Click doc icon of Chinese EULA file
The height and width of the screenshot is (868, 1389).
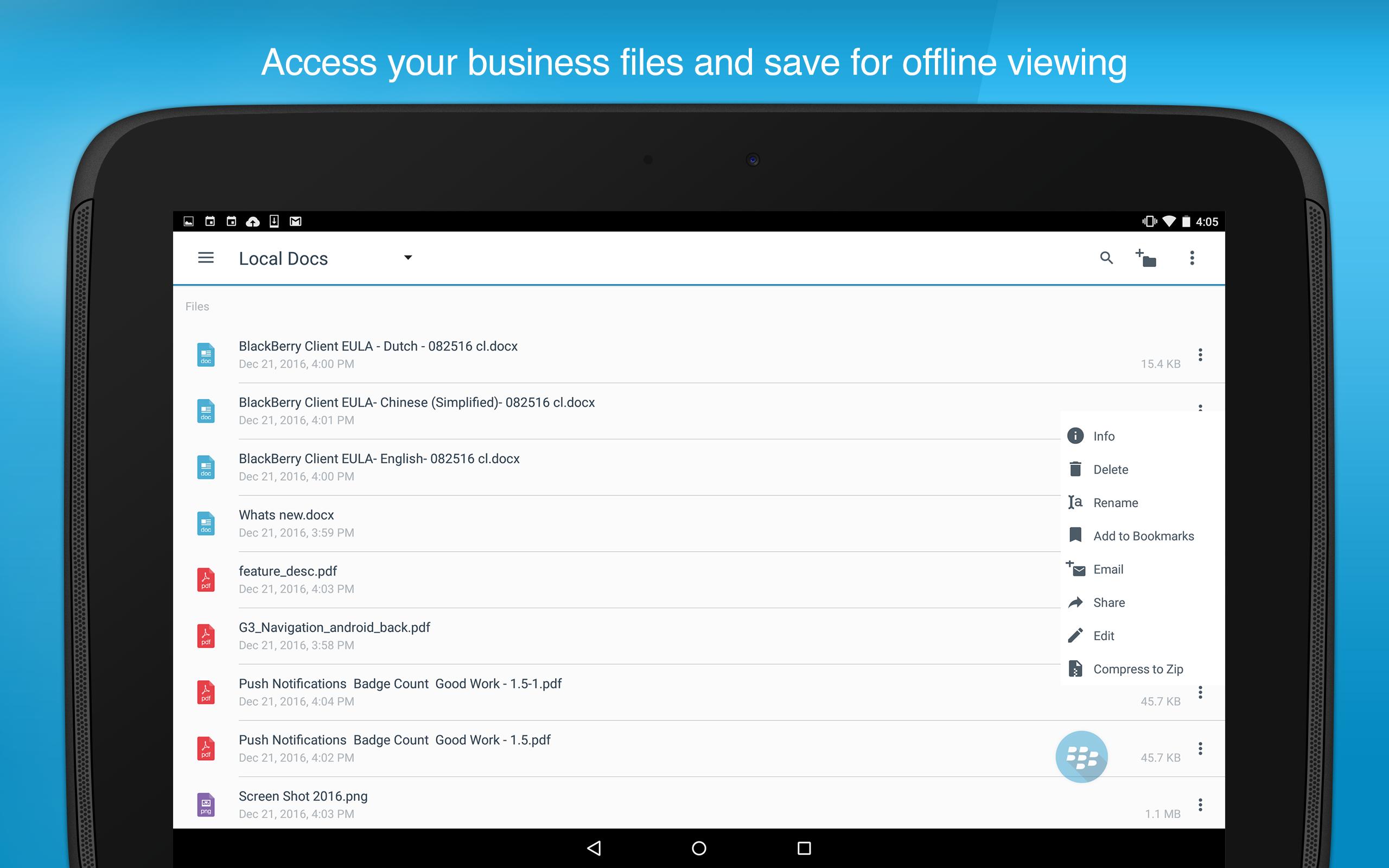(x=206, y=411)
